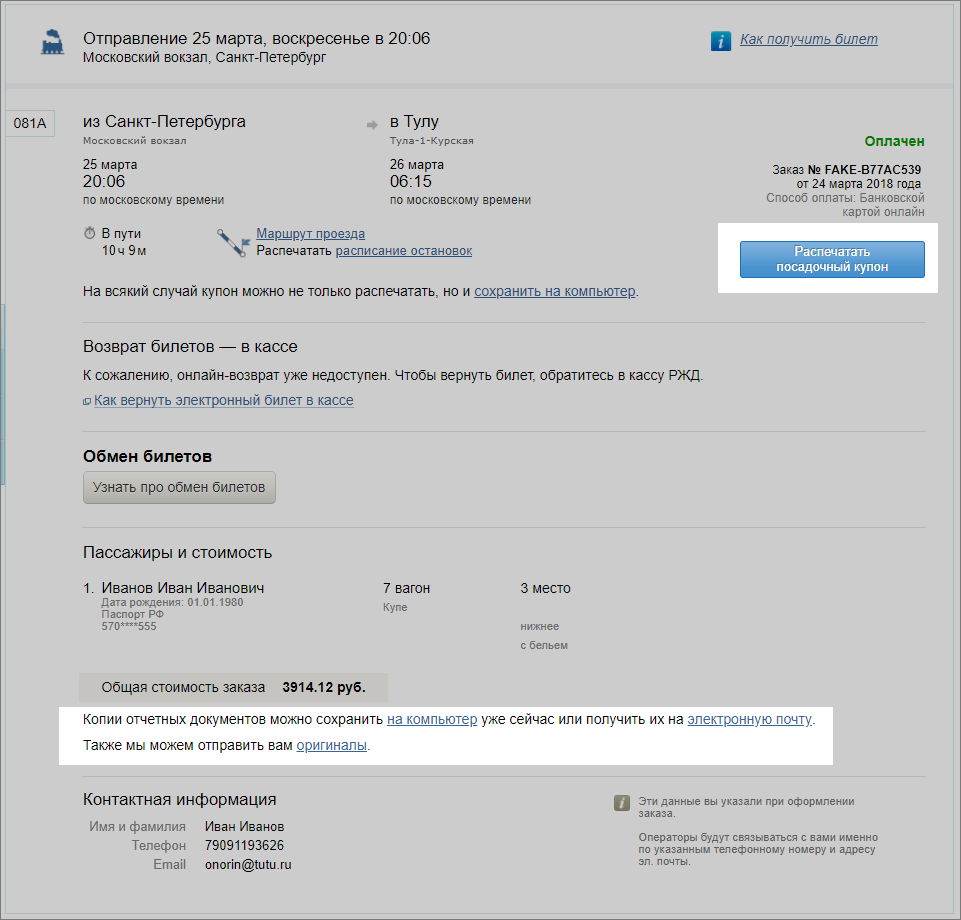961x920 pixels.
Task: Click order number FAKE-B77AC539
Action: (x=873, y=170)
